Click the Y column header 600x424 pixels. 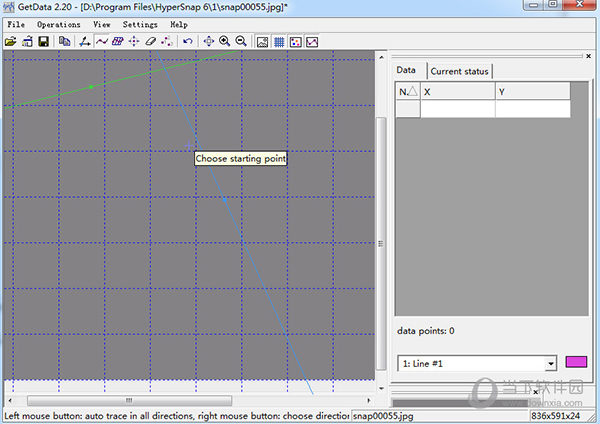click(x=533, y=91)
